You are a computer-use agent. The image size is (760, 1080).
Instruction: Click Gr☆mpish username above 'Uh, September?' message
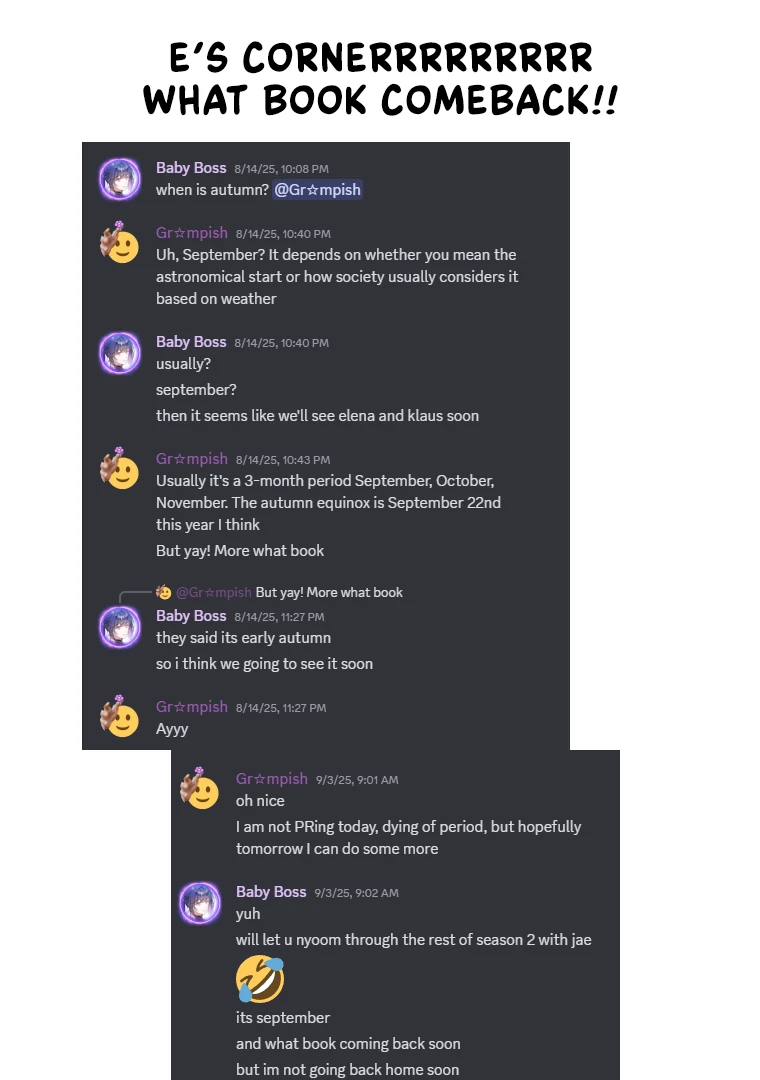click(x=192, y=233)
